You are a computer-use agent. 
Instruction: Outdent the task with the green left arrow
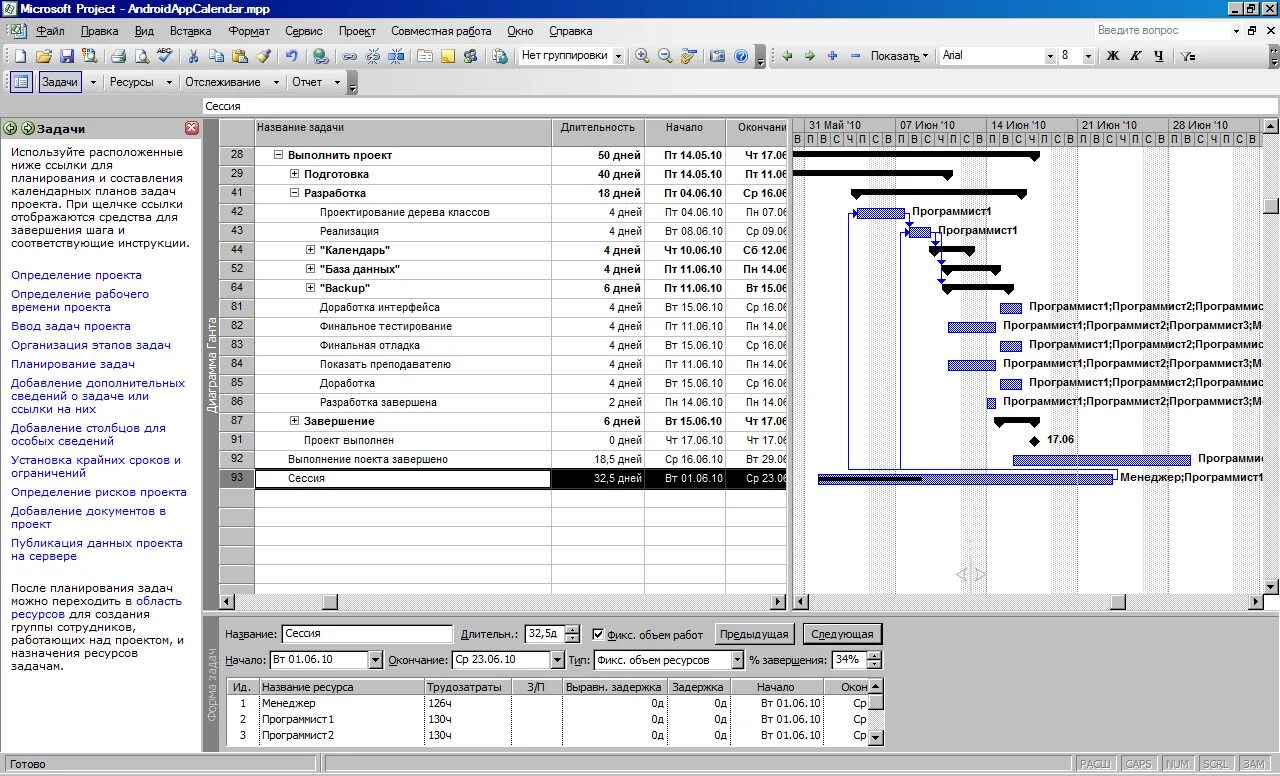787,56
